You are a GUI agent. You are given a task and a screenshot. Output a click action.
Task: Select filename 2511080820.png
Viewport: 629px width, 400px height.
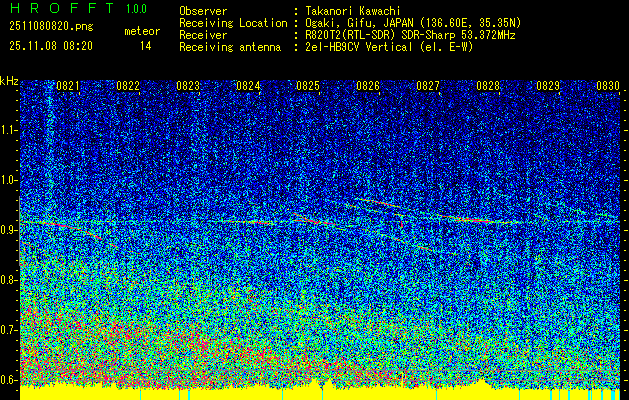tap(51, 27)
